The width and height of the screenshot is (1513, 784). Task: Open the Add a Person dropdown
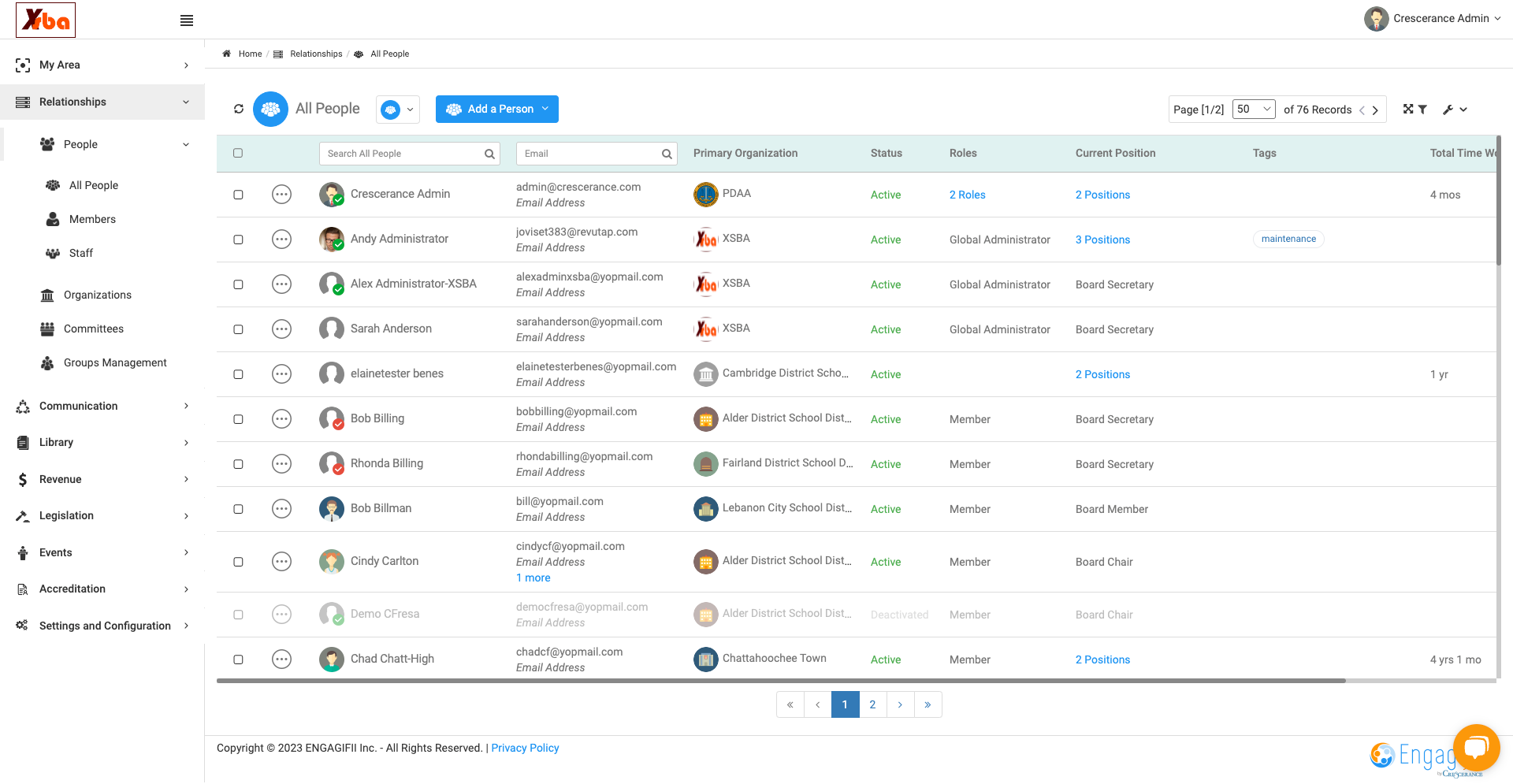pos(497,109)
